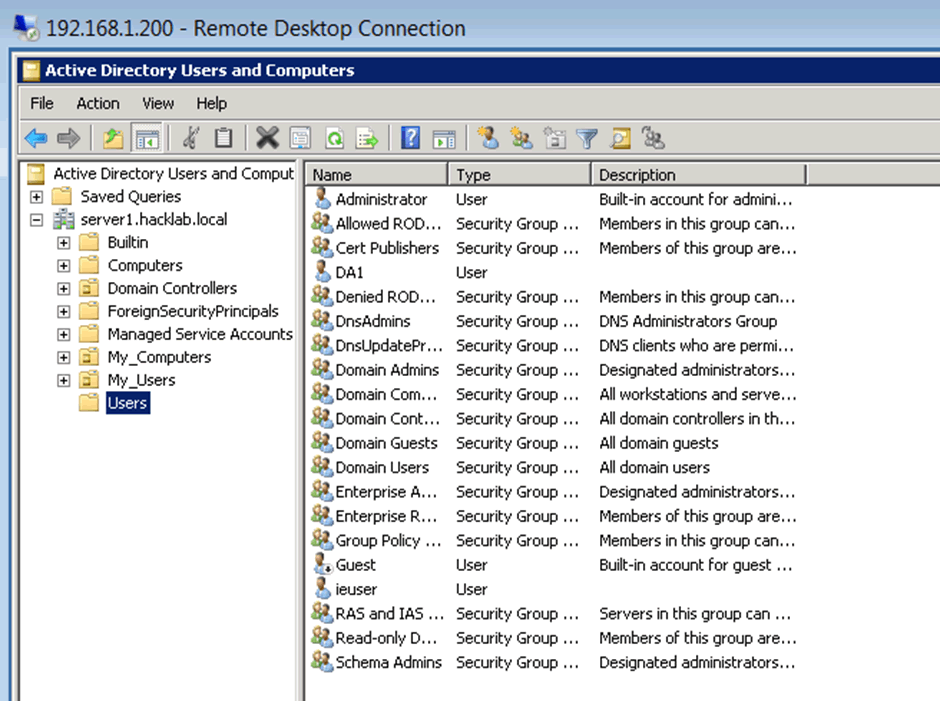The image size is (940, 701).
Task: Click the green Refresh icon
Action: (x=334, y=139)
